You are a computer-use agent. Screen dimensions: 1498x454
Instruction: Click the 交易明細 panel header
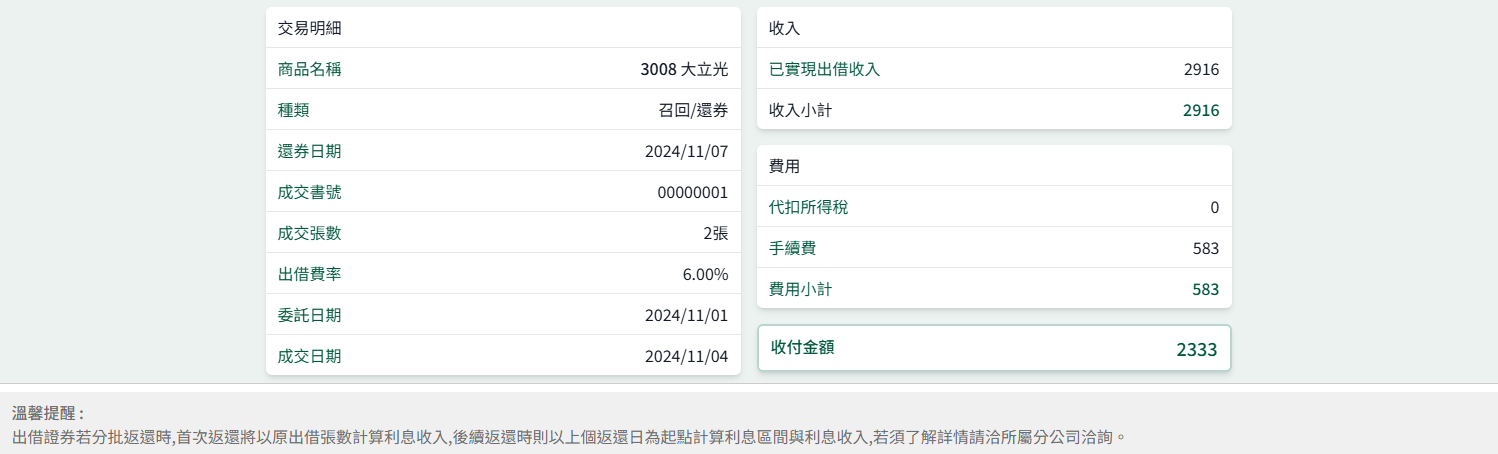309,28
